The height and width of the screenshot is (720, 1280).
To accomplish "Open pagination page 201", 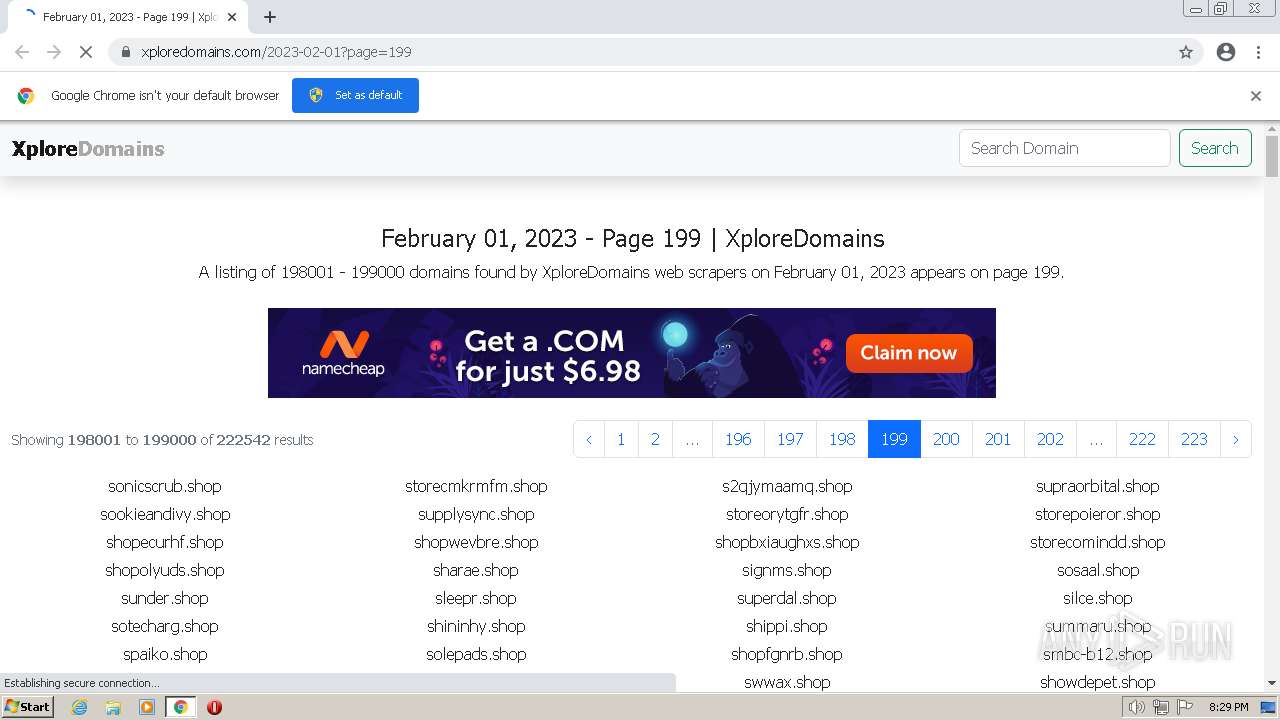I will click(998, 439).
